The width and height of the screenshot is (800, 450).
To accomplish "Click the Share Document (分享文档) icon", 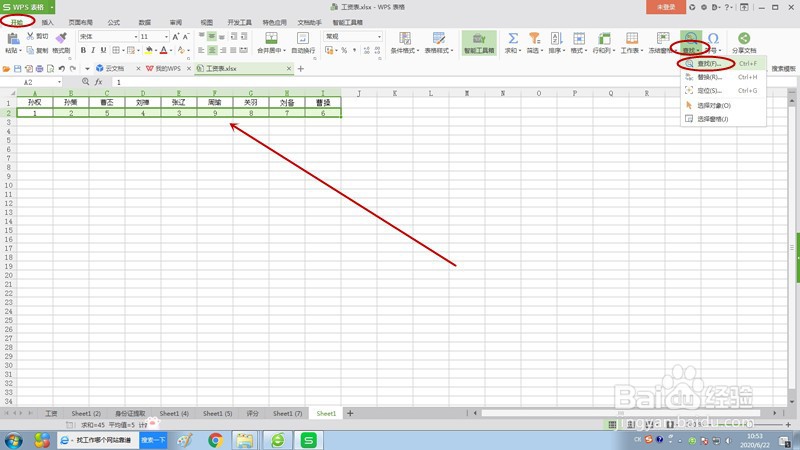I will [x=744, y=38].
